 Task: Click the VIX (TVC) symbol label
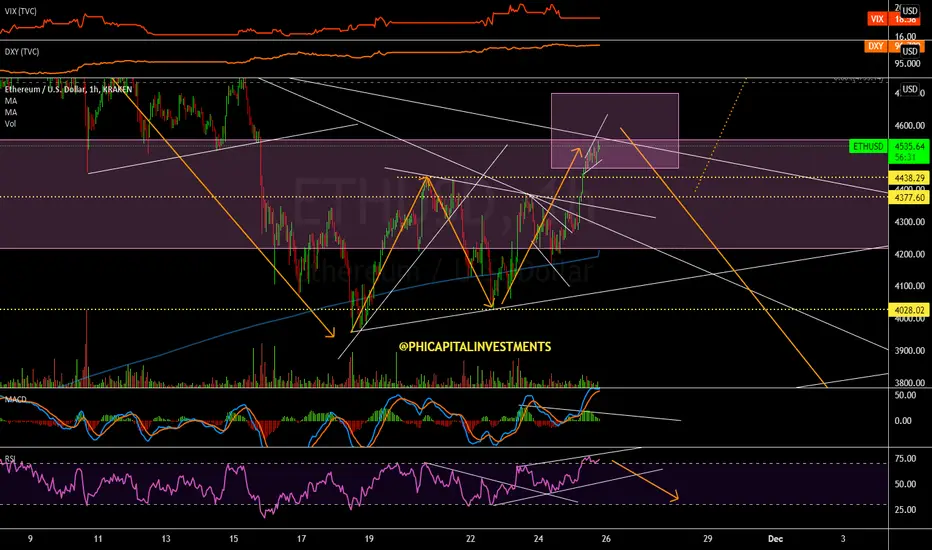[20, 11]
